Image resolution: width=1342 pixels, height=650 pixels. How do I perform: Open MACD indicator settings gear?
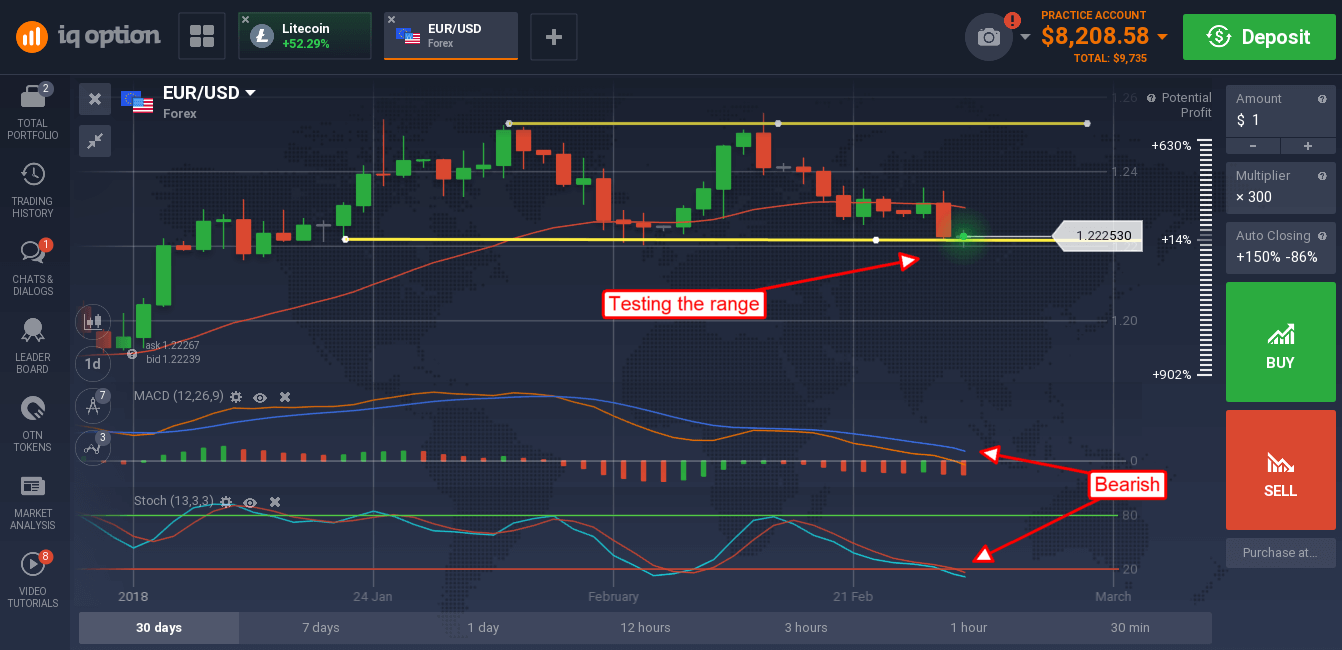click(x=236, y=397)
